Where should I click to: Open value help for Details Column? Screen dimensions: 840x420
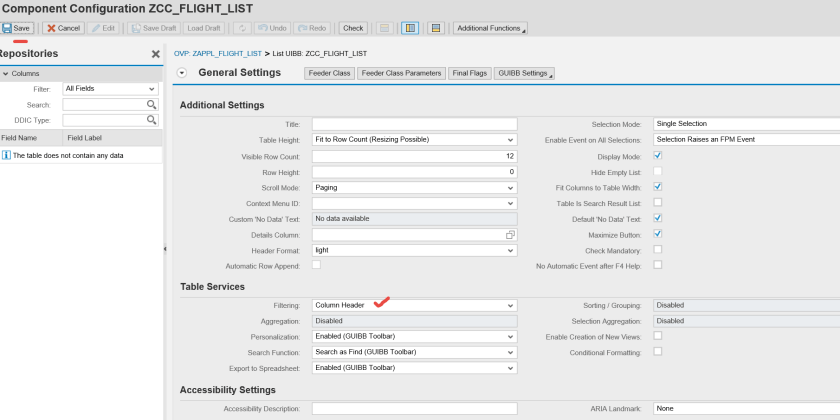tap(510, 234)
